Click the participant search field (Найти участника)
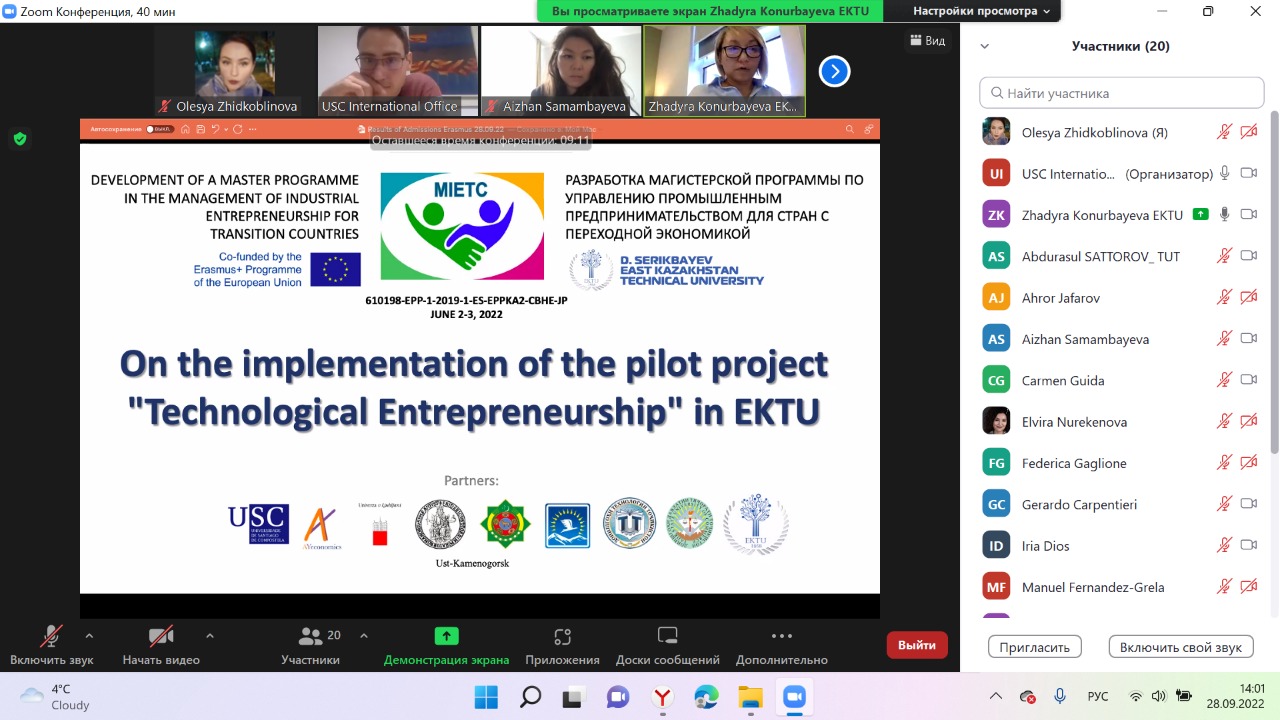This screenshot has height=720, width=1280. (x=1122, y=93)
